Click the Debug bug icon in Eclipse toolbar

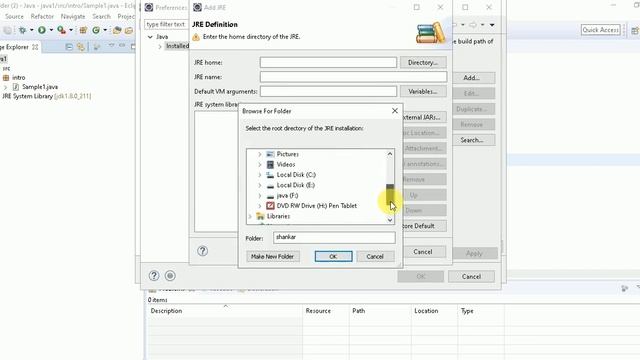coord(22,30)
